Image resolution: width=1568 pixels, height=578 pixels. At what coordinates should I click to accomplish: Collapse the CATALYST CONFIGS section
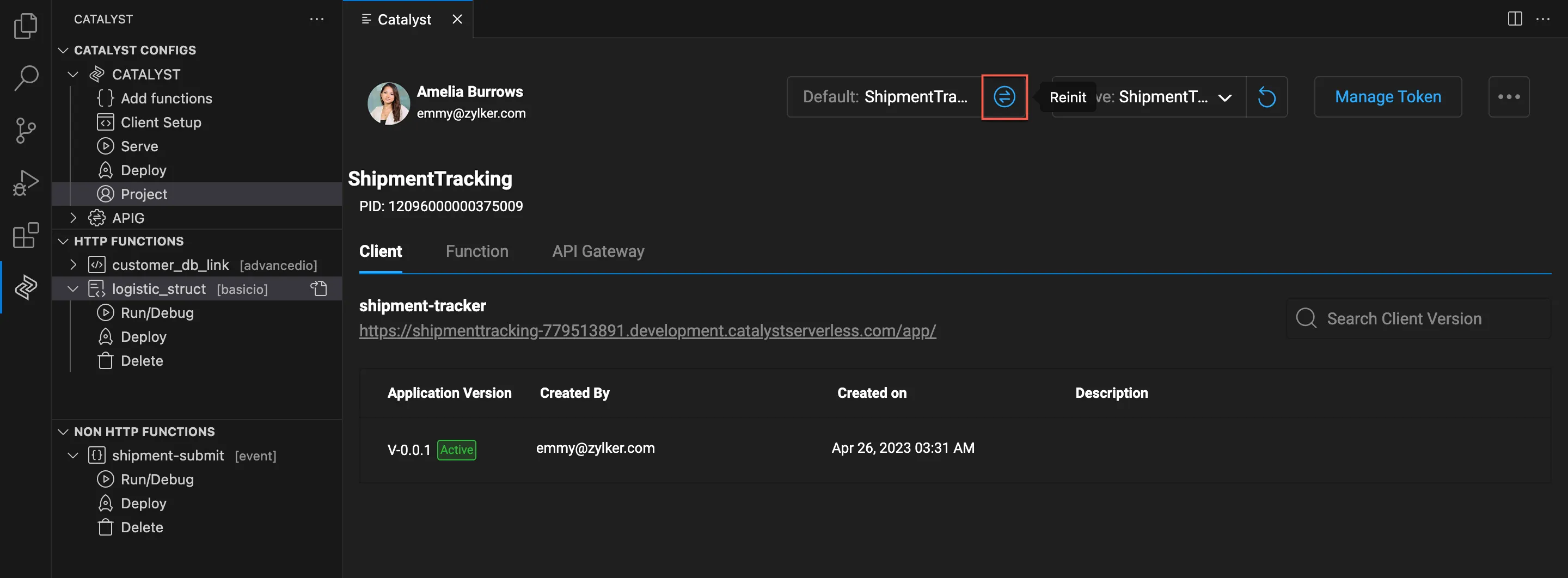coord(63,50)
